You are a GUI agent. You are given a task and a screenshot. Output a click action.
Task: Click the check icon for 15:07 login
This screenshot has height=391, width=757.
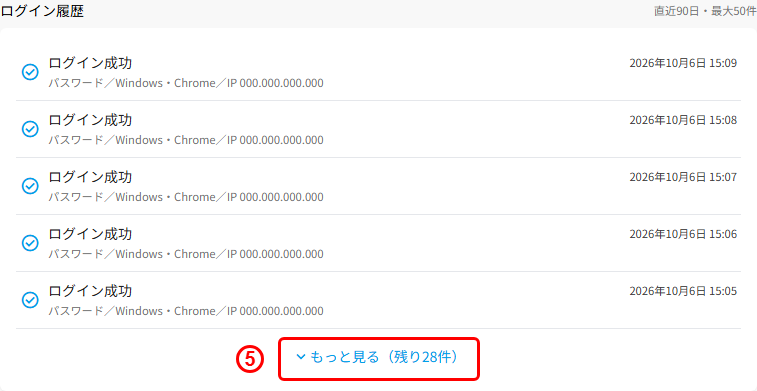(30, 186)
